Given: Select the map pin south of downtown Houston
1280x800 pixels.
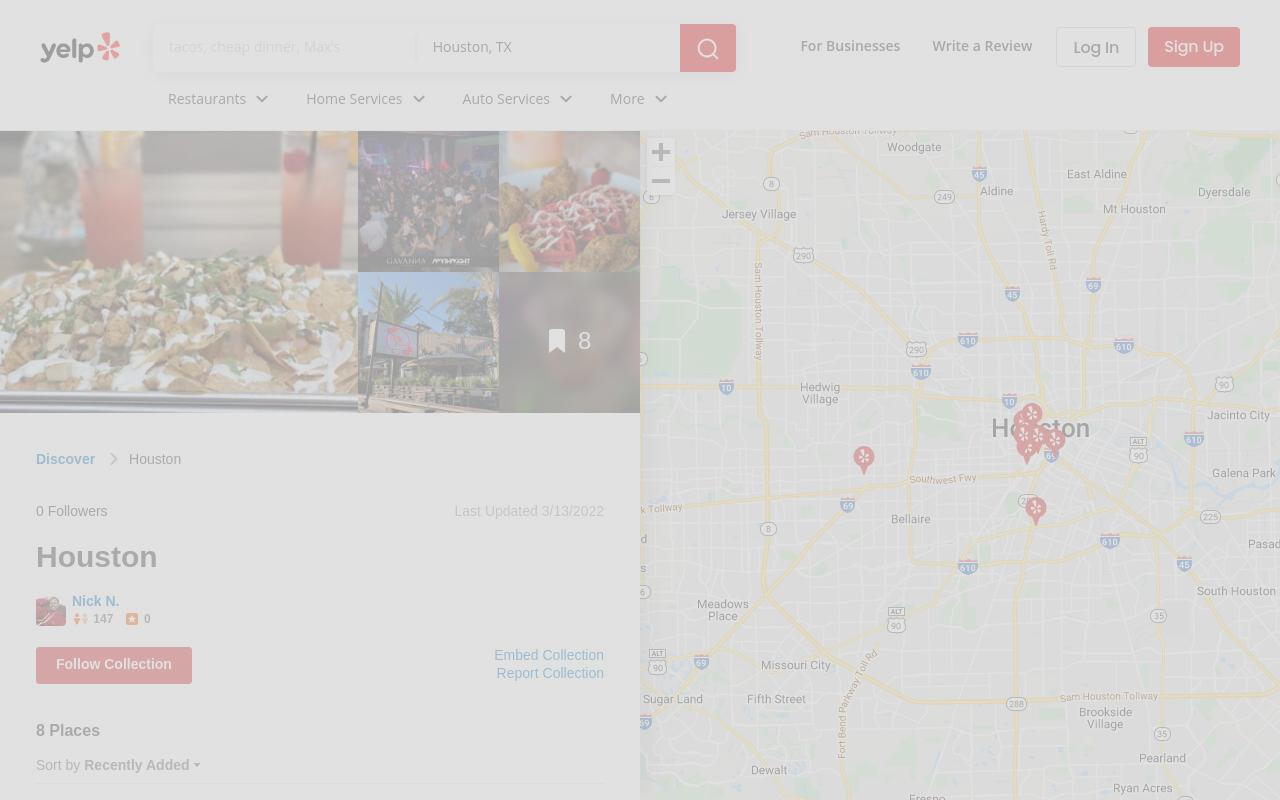Looking at the screenshot, I should coord(1036,510).
